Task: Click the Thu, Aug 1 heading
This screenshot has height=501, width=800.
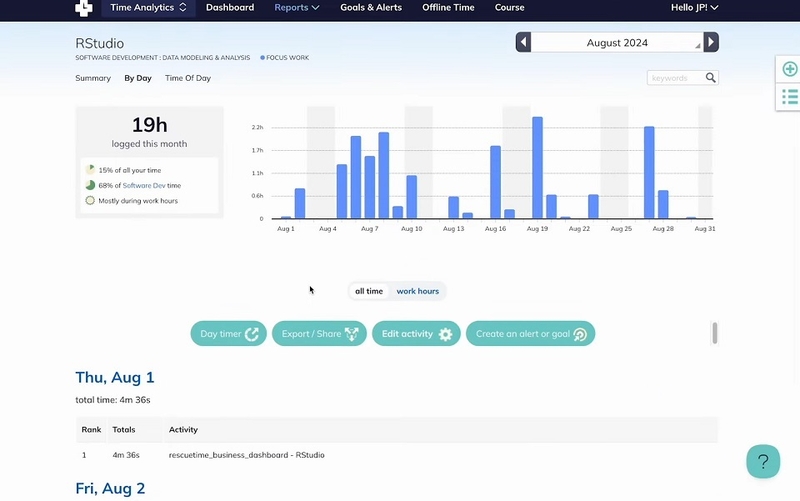Action: point(115,378)
